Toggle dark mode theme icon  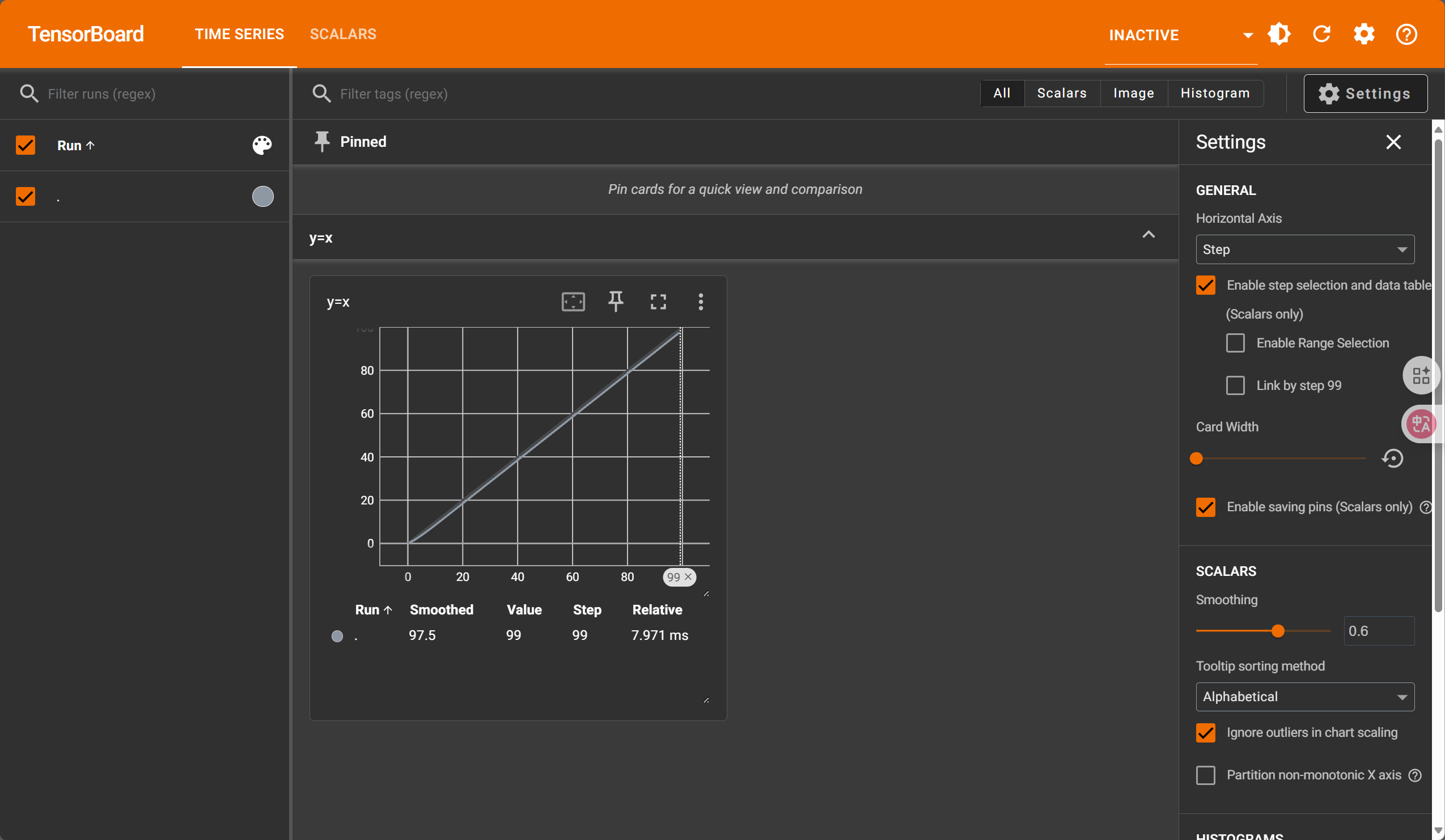[x=1279, y=35]
